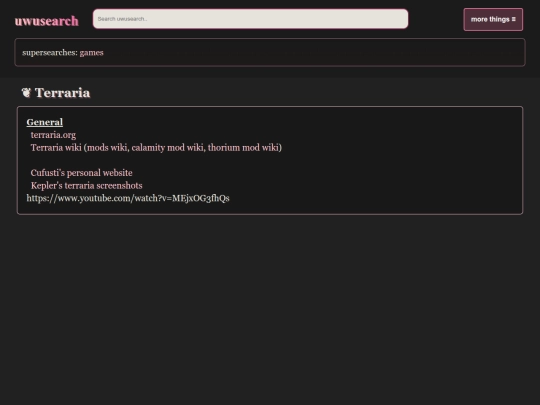Image resolution: width=540 pixels, height=405 pixels.
Task: Open the more things menu button
Action: 493,20
